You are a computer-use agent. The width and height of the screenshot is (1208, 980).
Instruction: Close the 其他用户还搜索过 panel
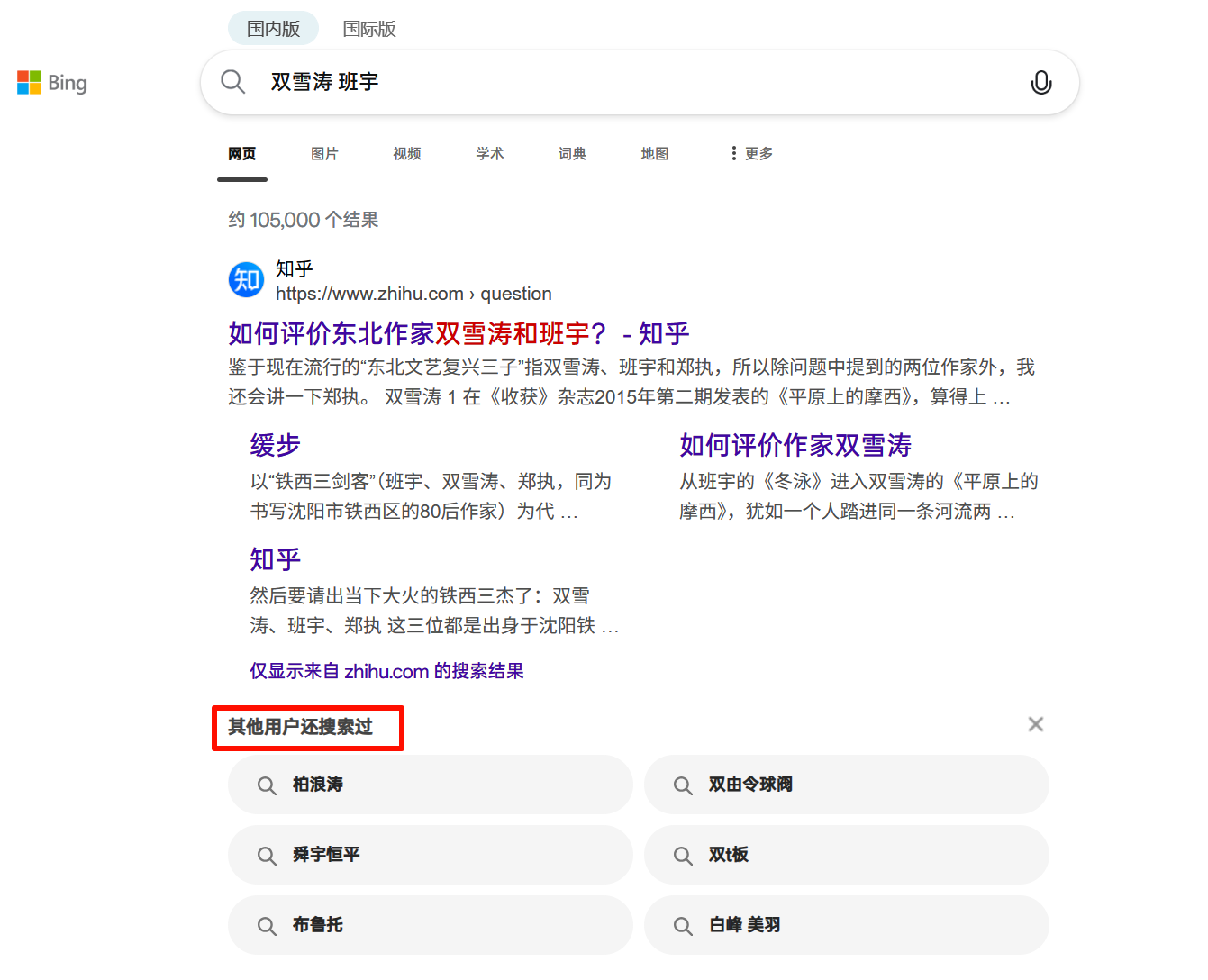tap(1036, 724)
